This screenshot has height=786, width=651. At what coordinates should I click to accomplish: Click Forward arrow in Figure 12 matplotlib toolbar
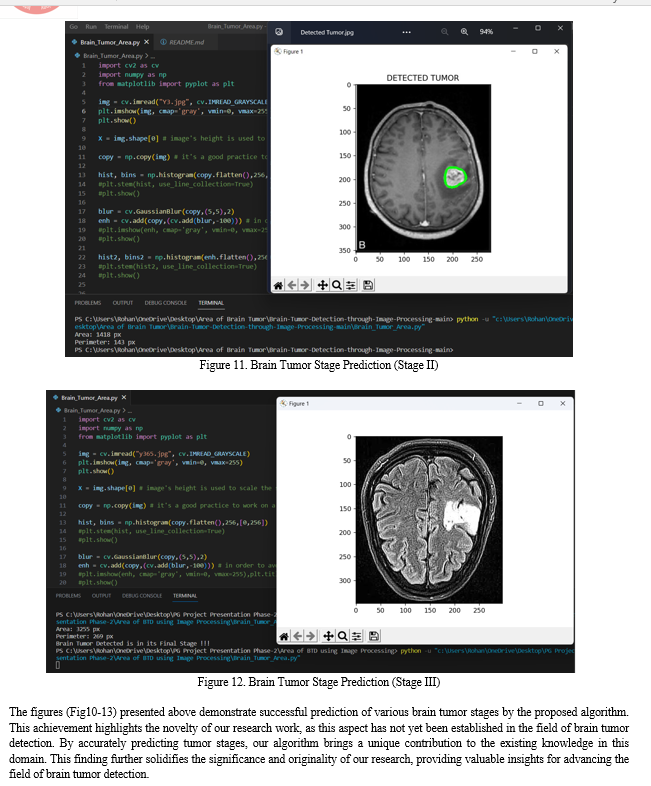pyautogui.click(x=311, y=636)
